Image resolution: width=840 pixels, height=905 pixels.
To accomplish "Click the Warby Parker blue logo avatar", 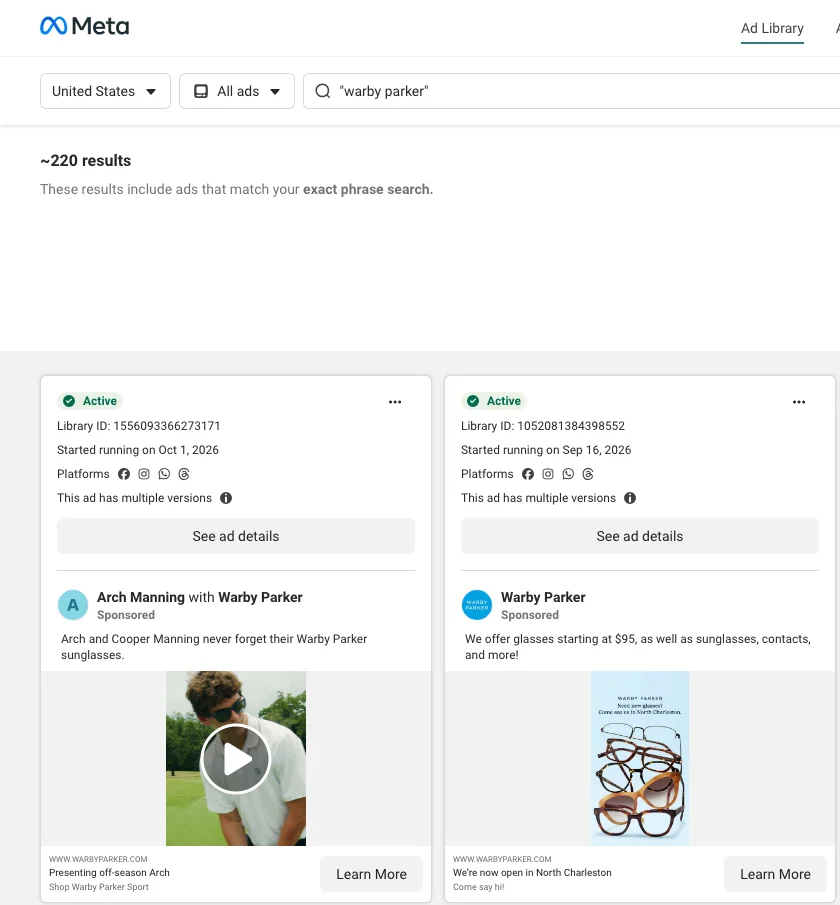I will tap(477, 605).
